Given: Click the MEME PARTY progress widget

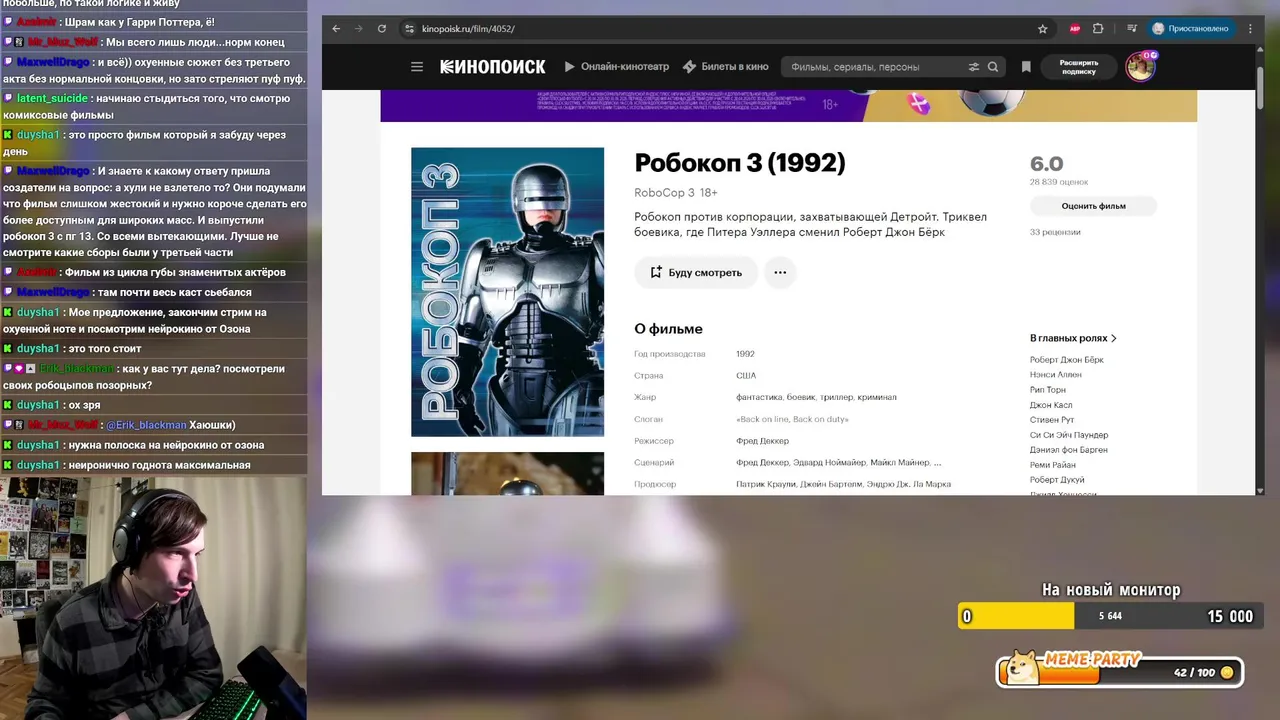Looking at the screenshot, I should click(1120, 671).
